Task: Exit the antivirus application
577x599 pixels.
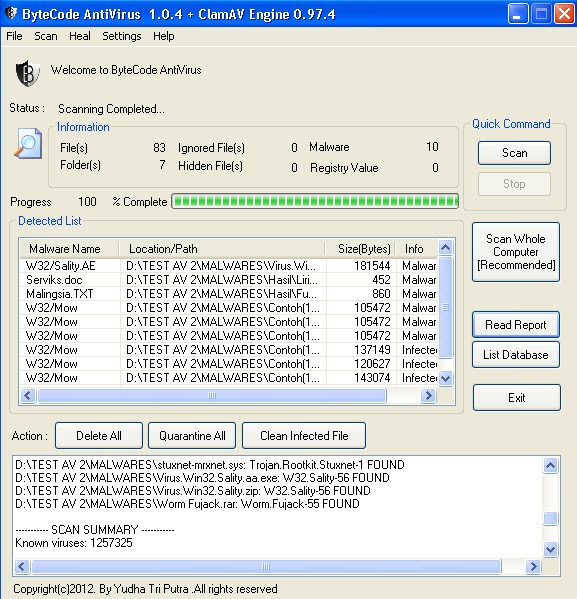Action: (517, 398)
